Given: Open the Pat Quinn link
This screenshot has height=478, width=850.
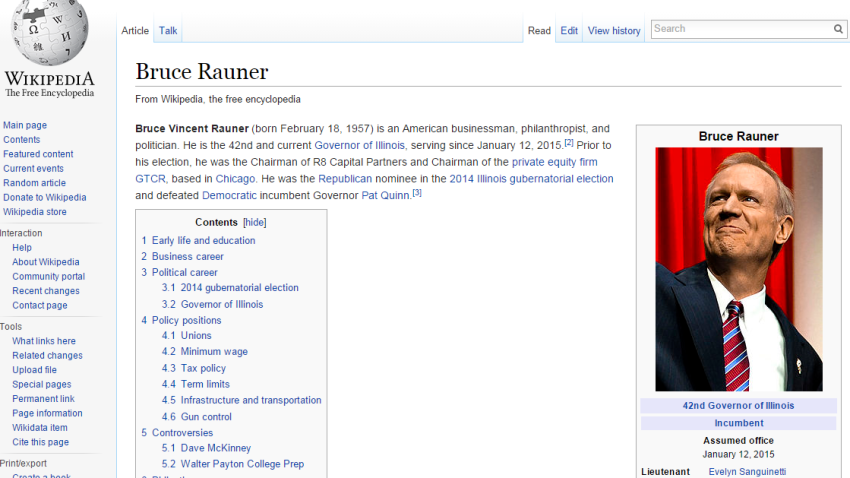Looking at the screenshot, I should (x=385, y=196).
